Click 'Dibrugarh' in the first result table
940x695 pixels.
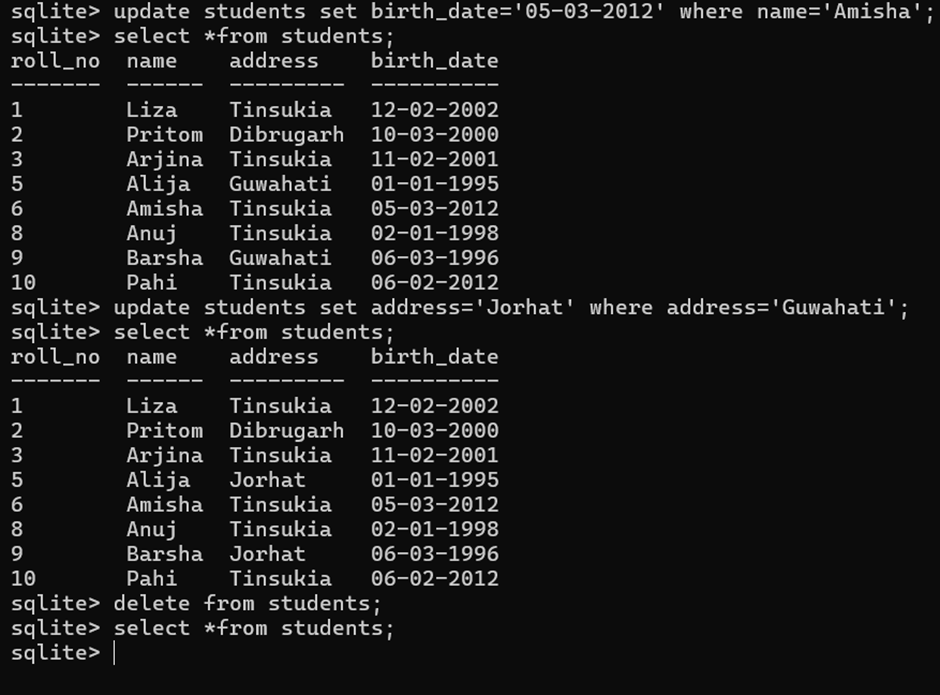(287, 134)
